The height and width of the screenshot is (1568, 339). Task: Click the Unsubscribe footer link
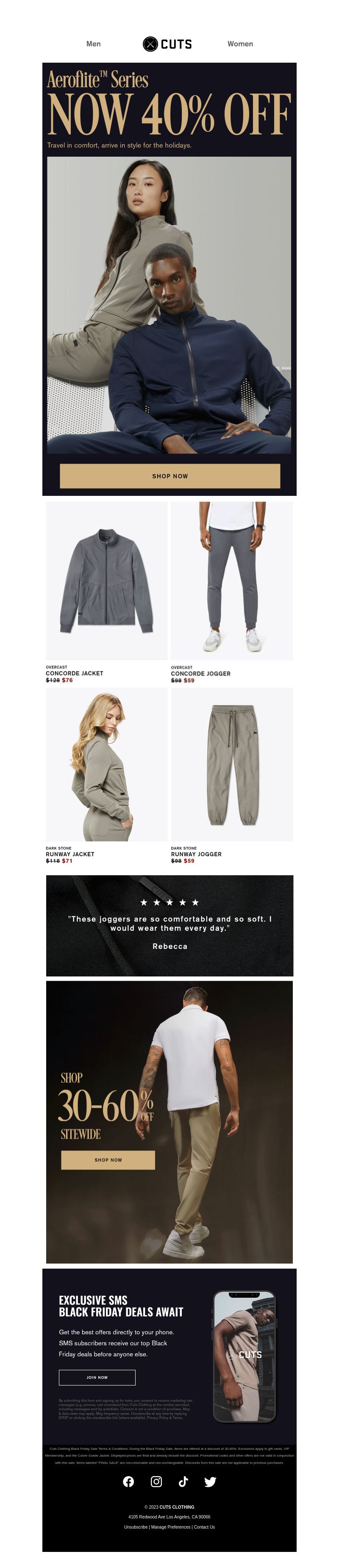(x=136, y=1527)
